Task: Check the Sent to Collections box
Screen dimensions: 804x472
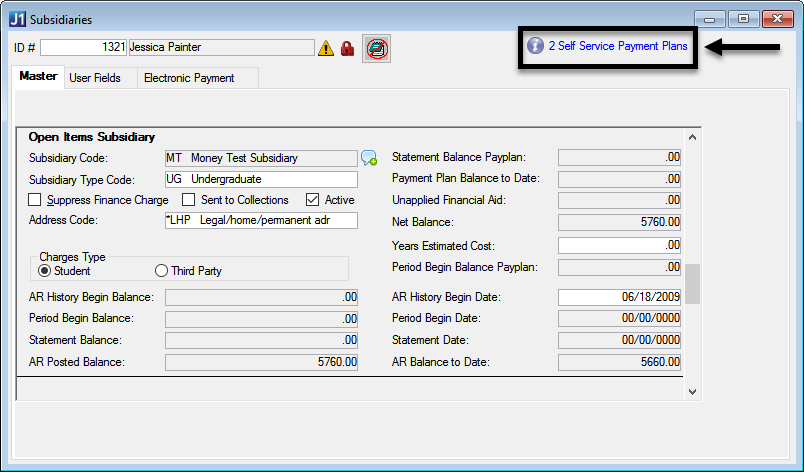Action: click(x=189, y=199)
